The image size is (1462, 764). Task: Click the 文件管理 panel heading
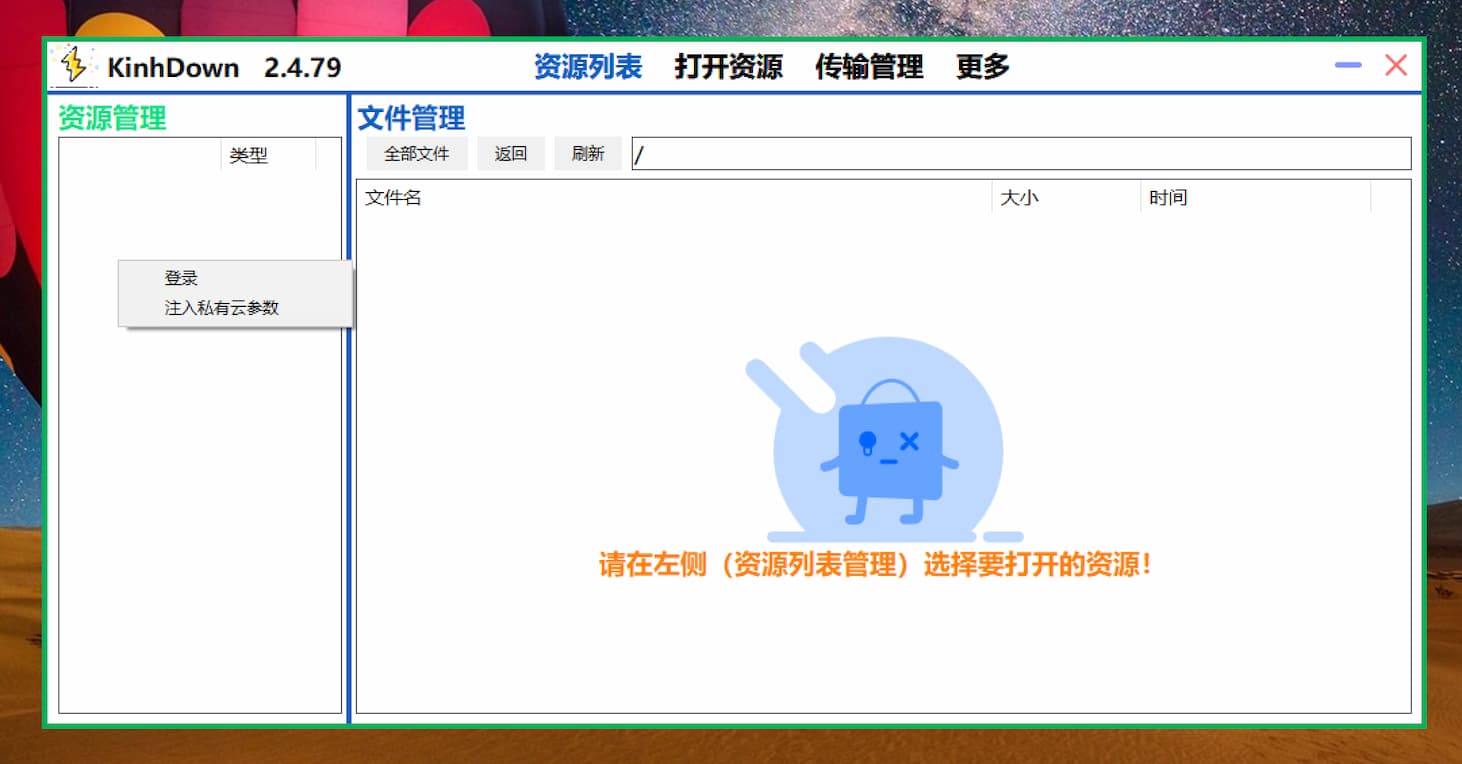coord(411,118)
